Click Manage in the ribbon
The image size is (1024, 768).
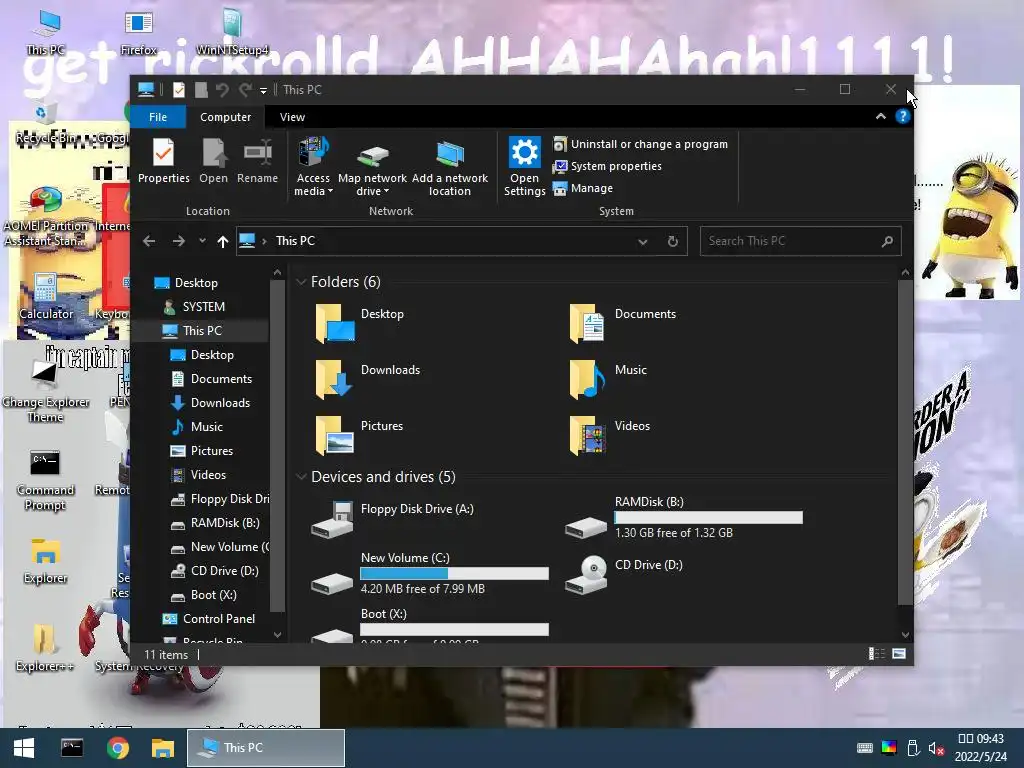click(583, 188)
